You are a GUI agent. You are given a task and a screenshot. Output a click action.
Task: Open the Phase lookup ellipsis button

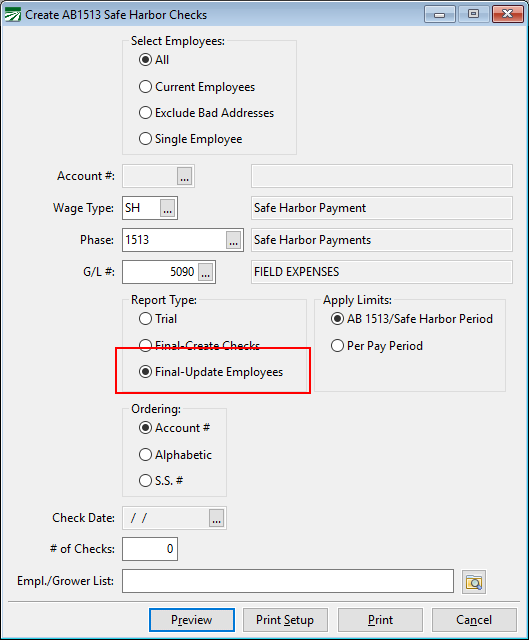point(233,240)
